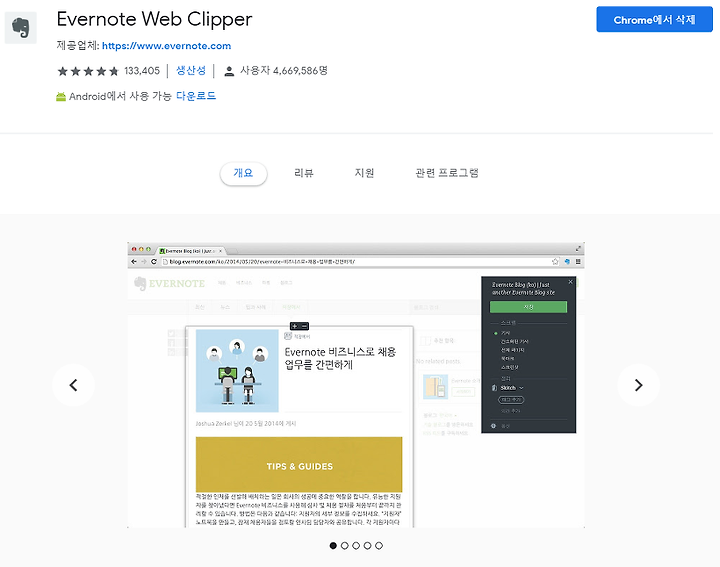This screenshot has height=567, width=720.
Task: Select the third carousel dot
Action: point(356,545)
